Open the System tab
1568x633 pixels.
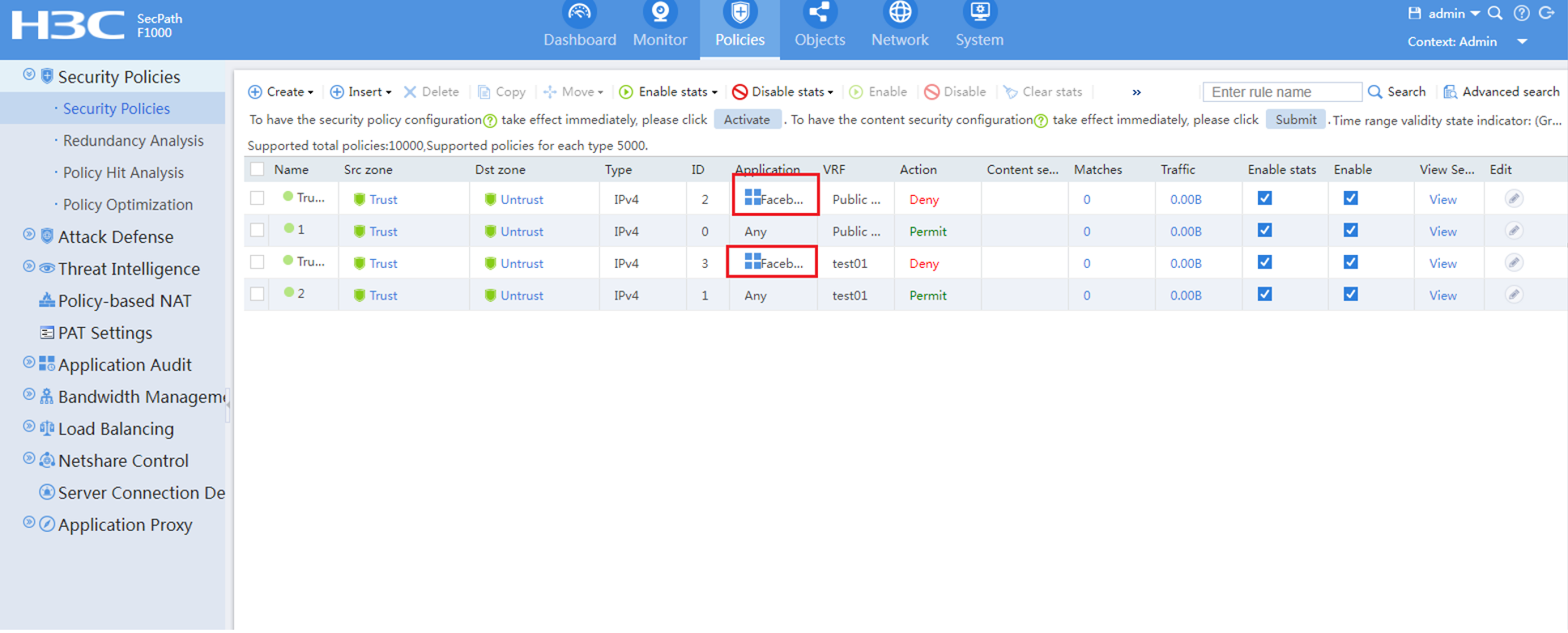point(979,27)
